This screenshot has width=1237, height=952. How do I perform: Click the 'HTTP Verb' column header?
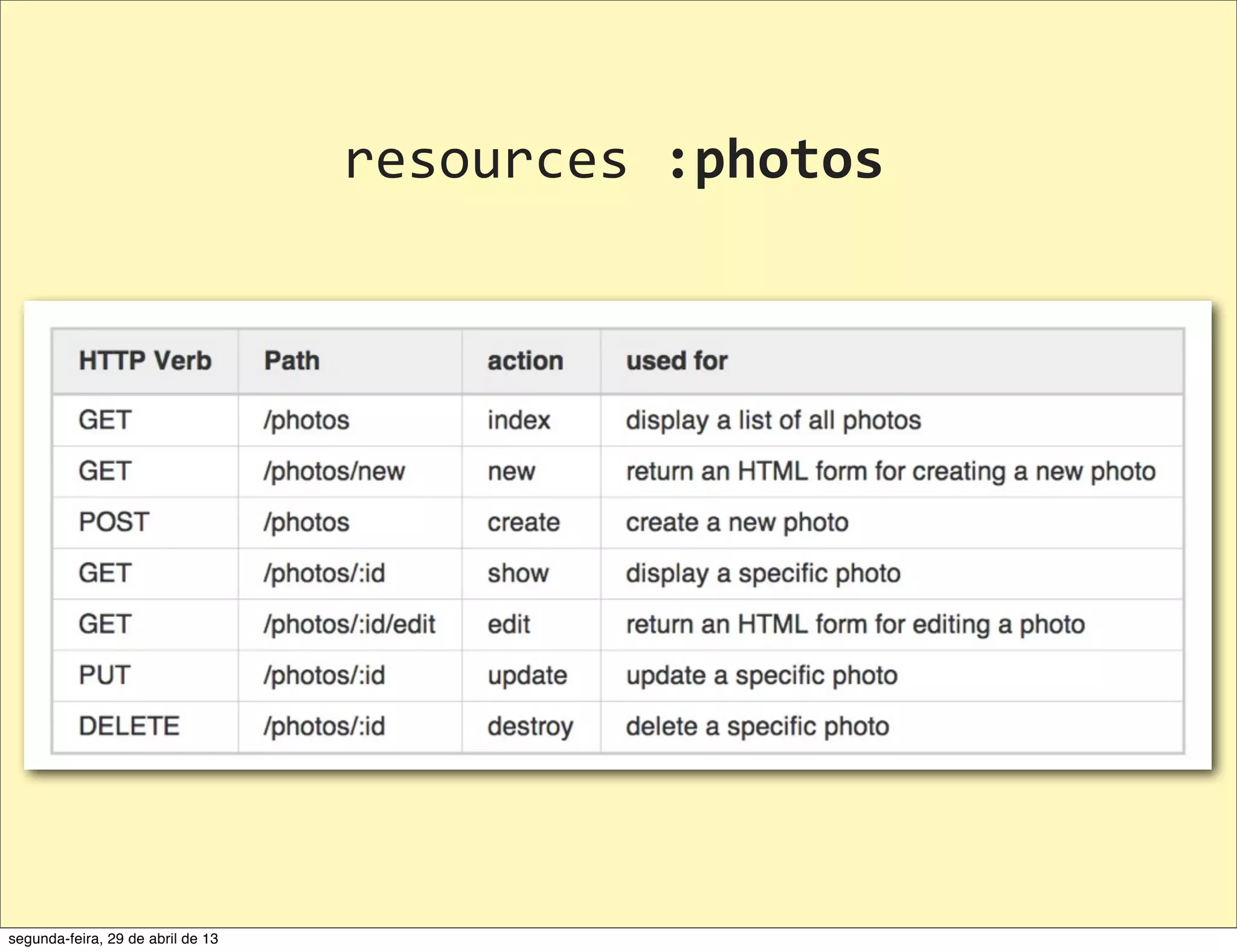pyautogui.click(x=145, y=361)
